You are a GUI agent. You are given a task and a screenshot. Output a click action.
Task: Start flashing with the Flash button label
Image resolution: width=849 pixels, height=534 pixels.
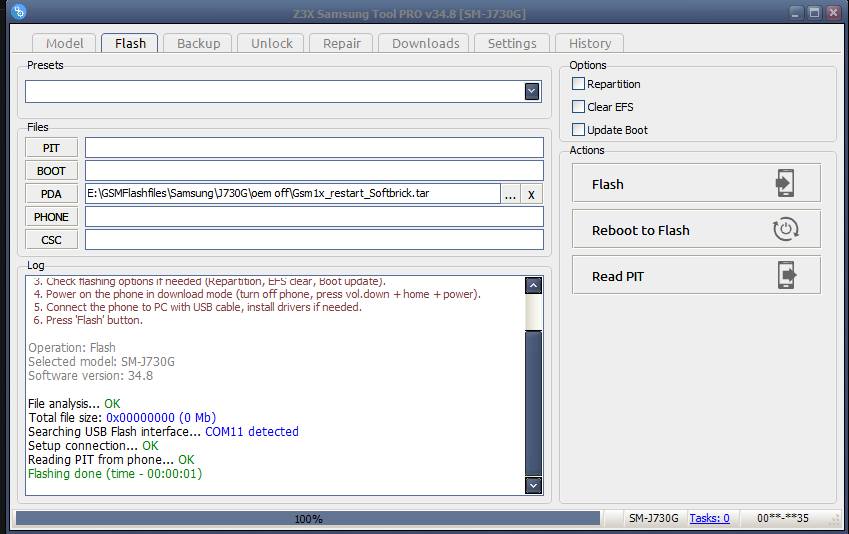tap(608, 185)
